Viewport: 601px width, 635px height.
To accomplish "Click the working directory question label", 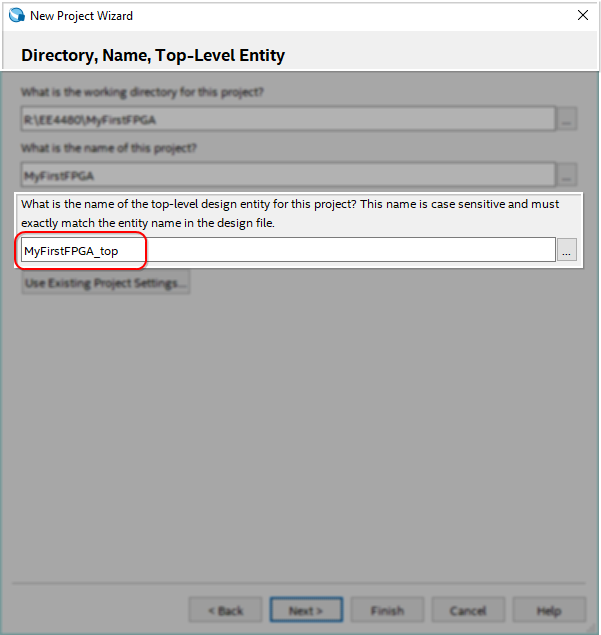I will [x=140, y=92].
